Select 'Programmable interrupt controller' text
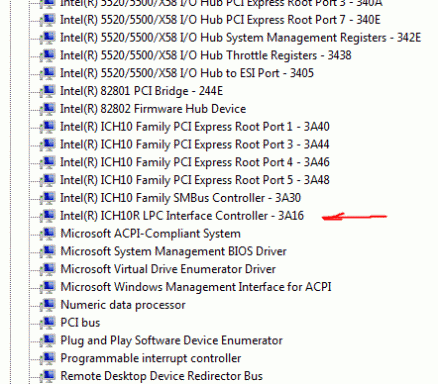Image resolution: width=438 pixels, height=384 pixels. (x=151, y=358)
